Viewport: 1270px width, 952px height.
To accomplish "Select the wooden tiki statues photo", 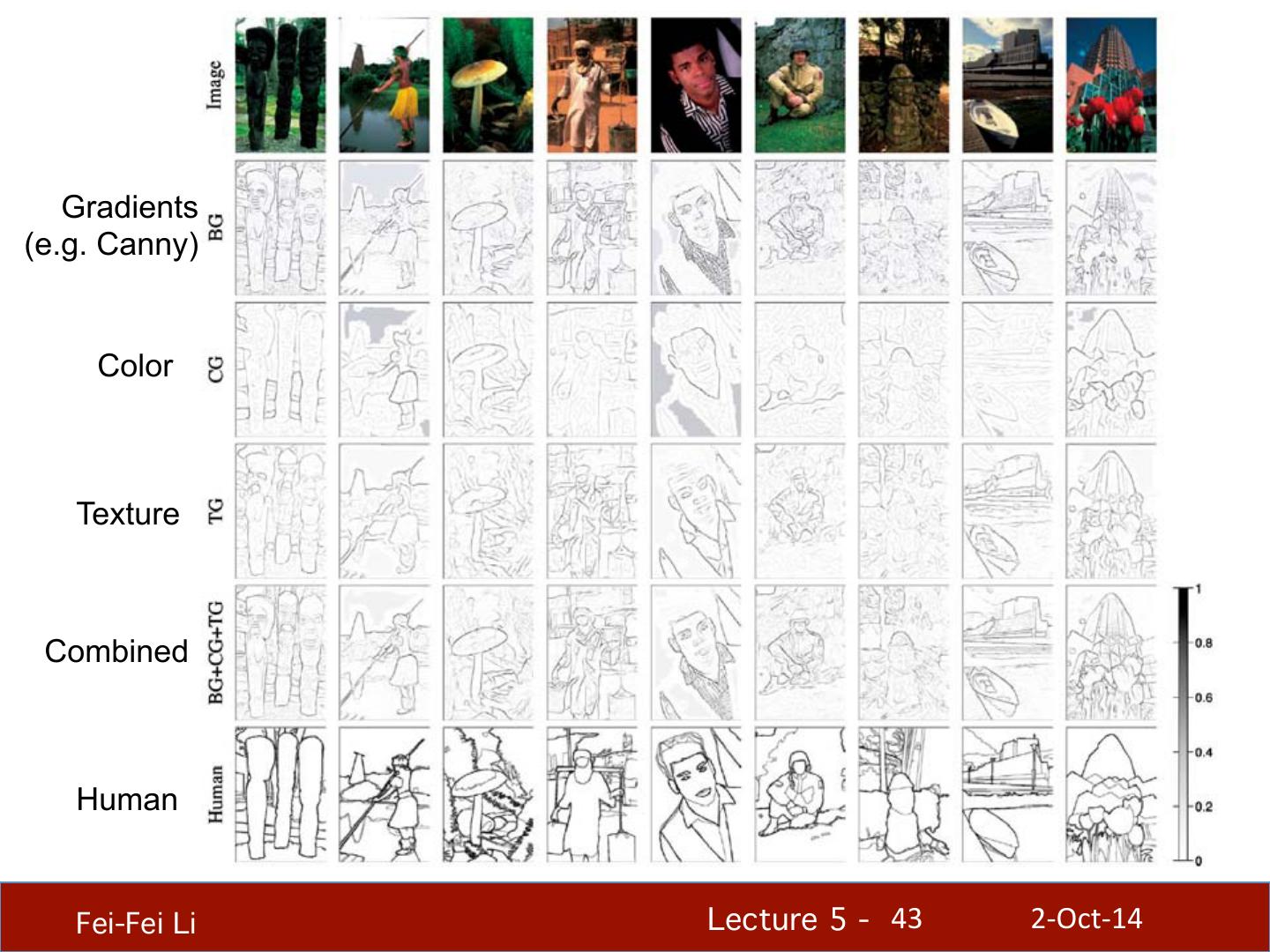I will coord(280,86).
